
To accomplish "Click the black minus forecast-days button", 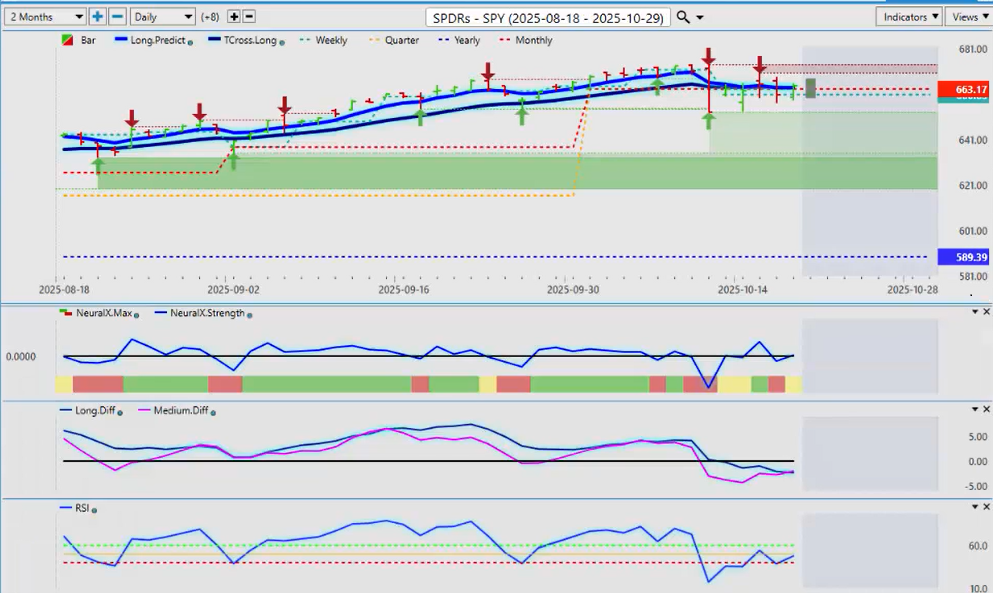I will (249, 17).
